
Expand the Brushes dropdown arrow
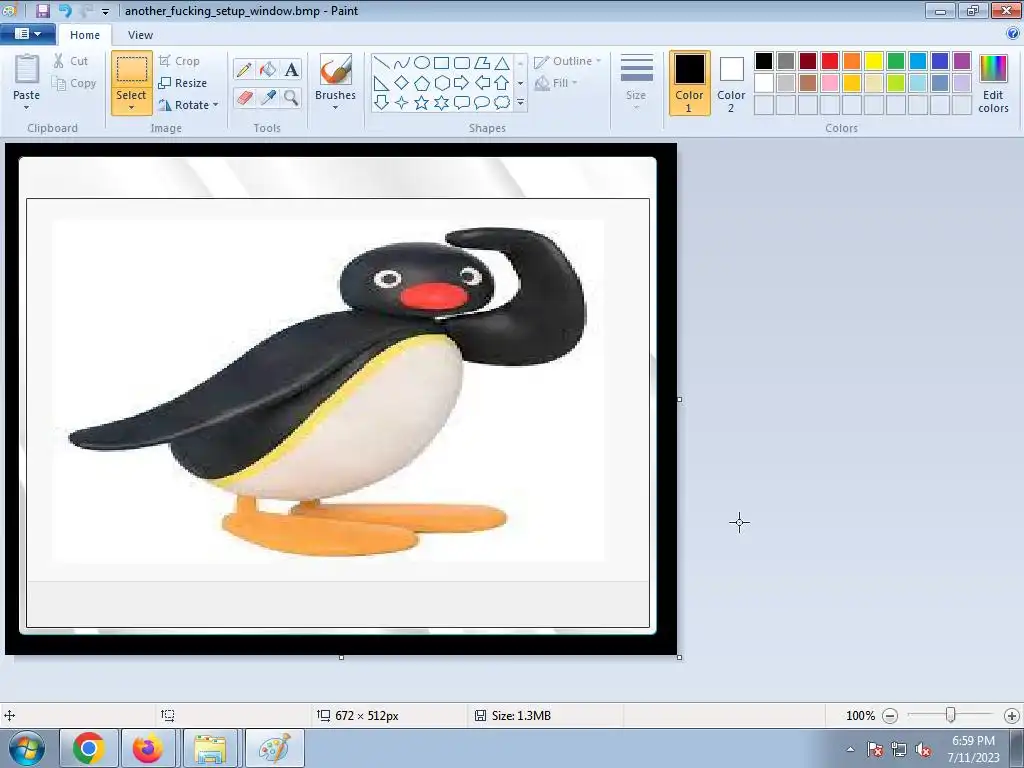point(335,108)
